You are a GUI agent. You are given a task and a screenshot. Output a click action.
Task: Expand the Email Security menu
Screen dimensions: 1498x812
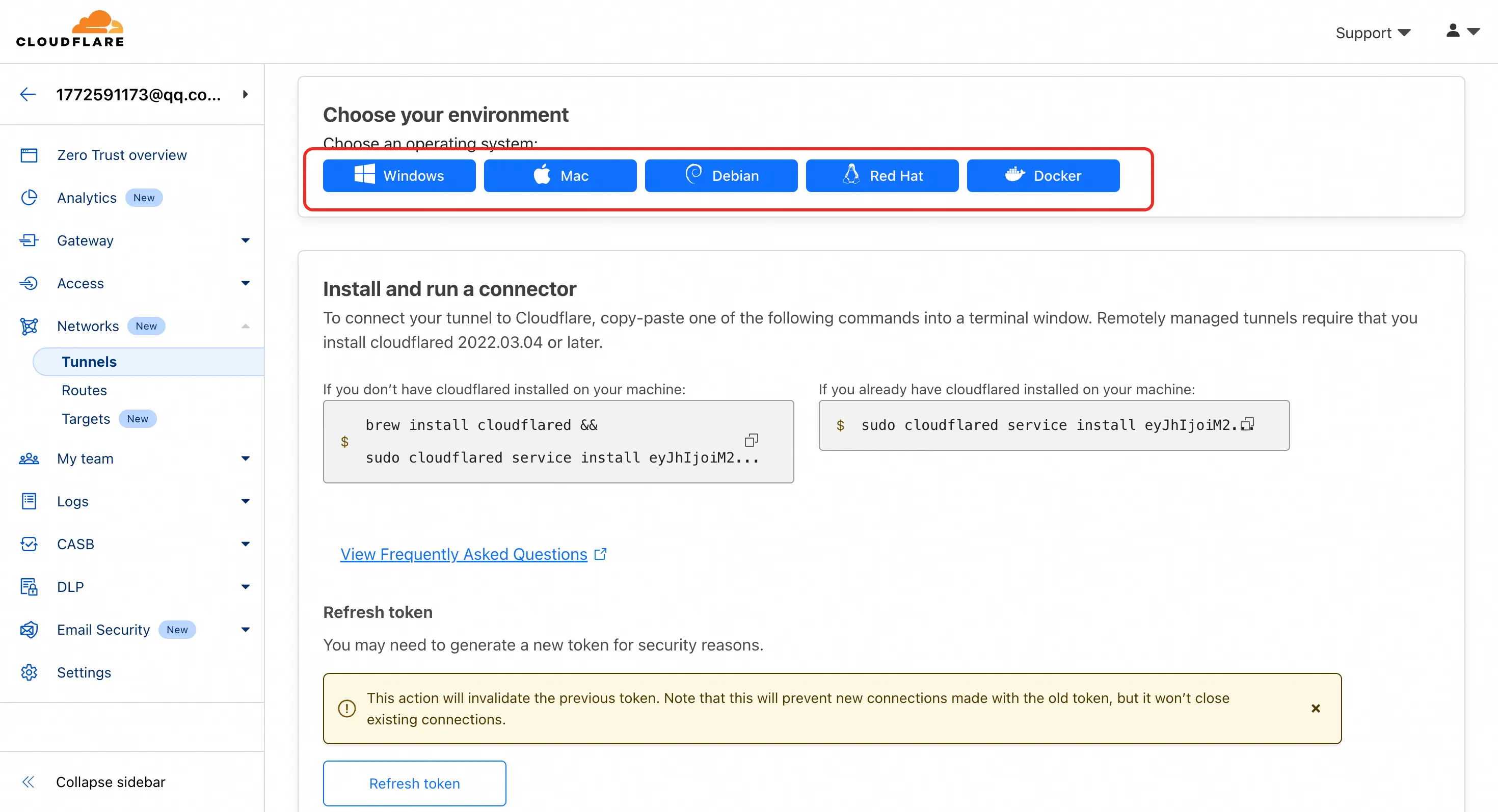click(246, 630)
